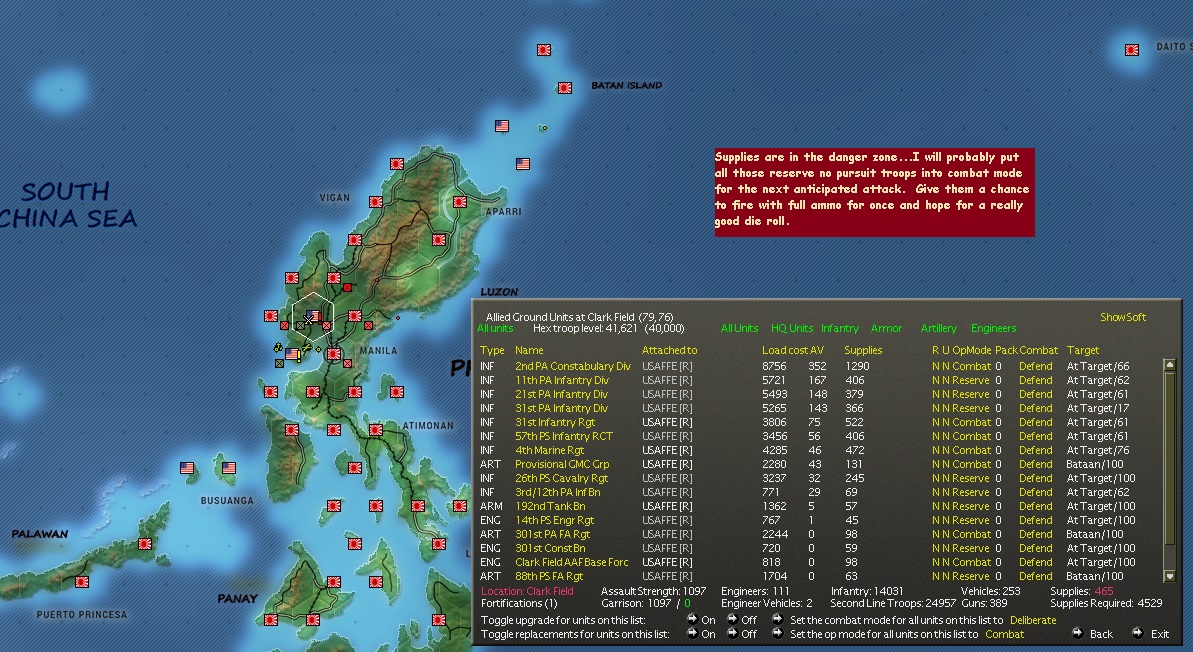Toggle Reserve op mode of 301st Const Bn
The width and height of the screenshot is (1193, 652).
point(971,548)
